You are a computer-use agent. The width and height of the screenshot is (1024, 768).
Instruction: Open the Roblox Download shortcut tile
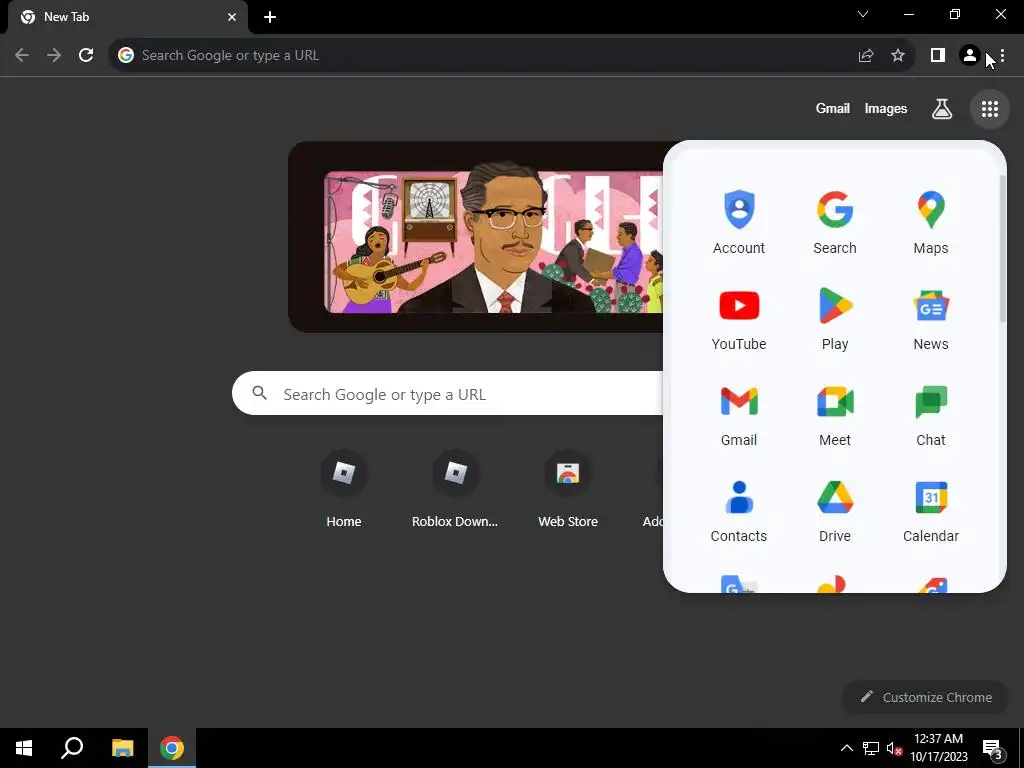[455, 488]
